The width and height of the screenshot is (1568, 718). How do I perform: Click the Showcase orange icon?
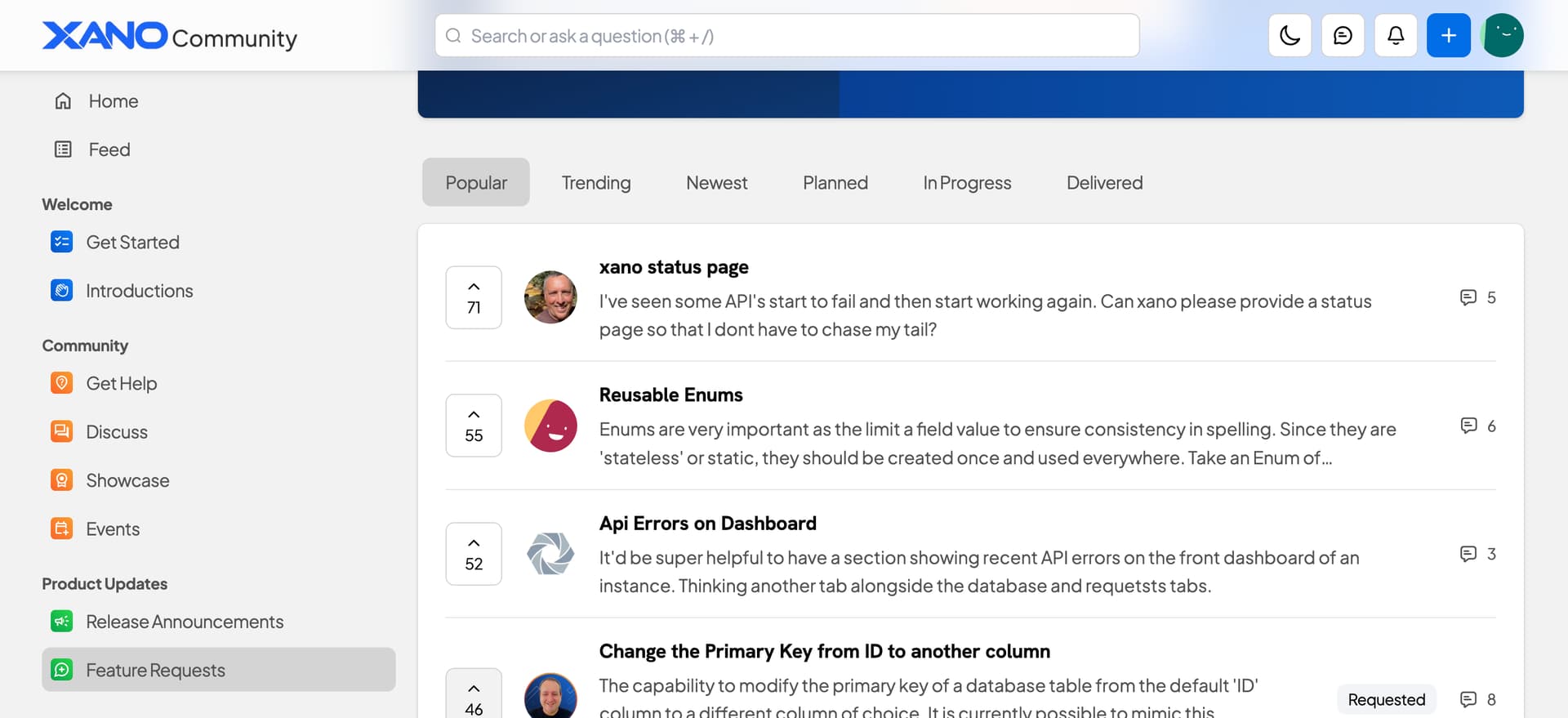click(x=61, y=480)
